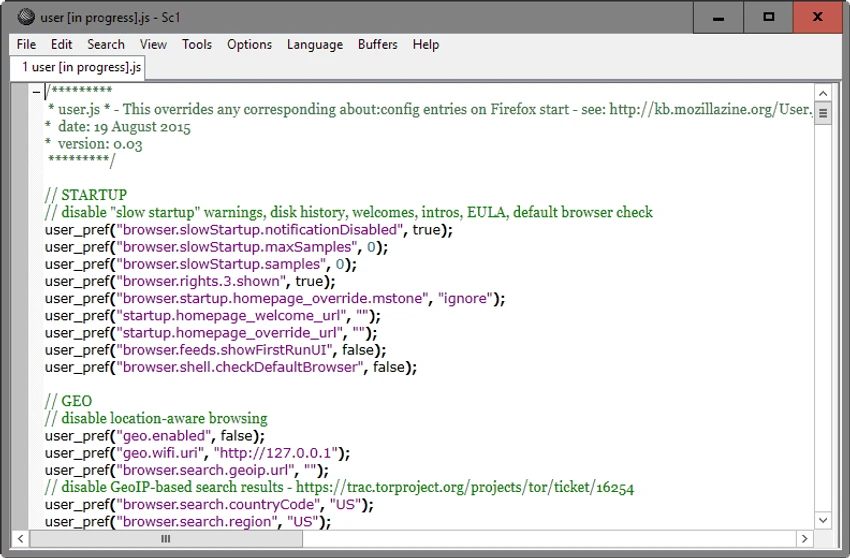This screenshot has height=558, width=850.
Task: Click "browser.slowStartup.notificationDisabled" string
Action: pyautogui.click(x=260, y=230)
